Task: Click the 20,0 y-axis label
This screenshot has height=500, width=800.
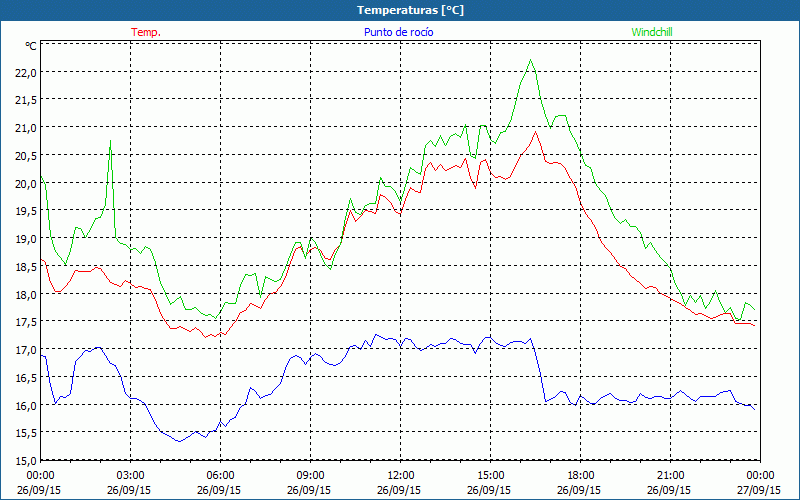Action: point(25,183)
